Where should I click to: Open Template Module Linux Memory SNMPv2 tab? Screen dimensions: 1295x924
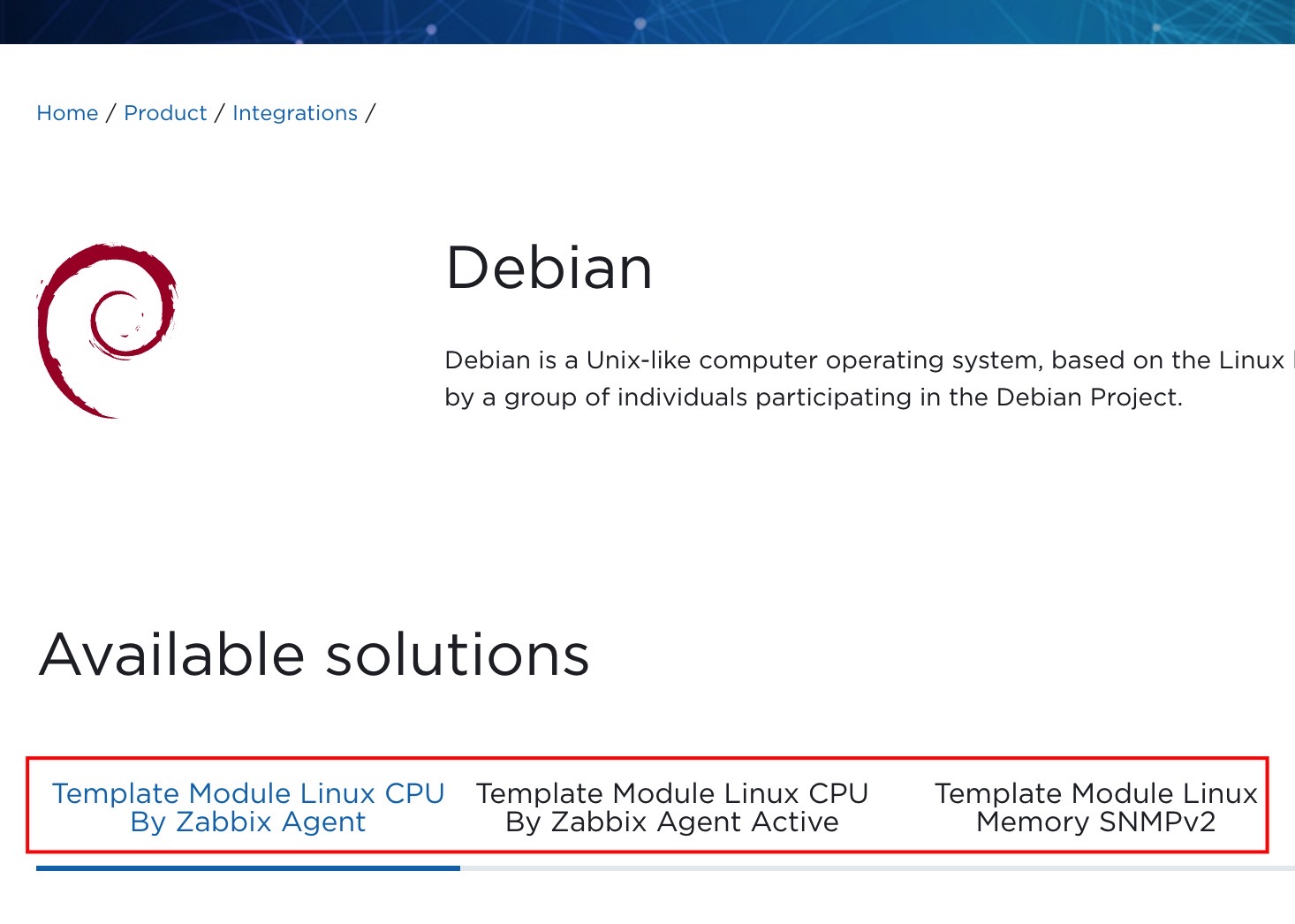click(1096, 807)
